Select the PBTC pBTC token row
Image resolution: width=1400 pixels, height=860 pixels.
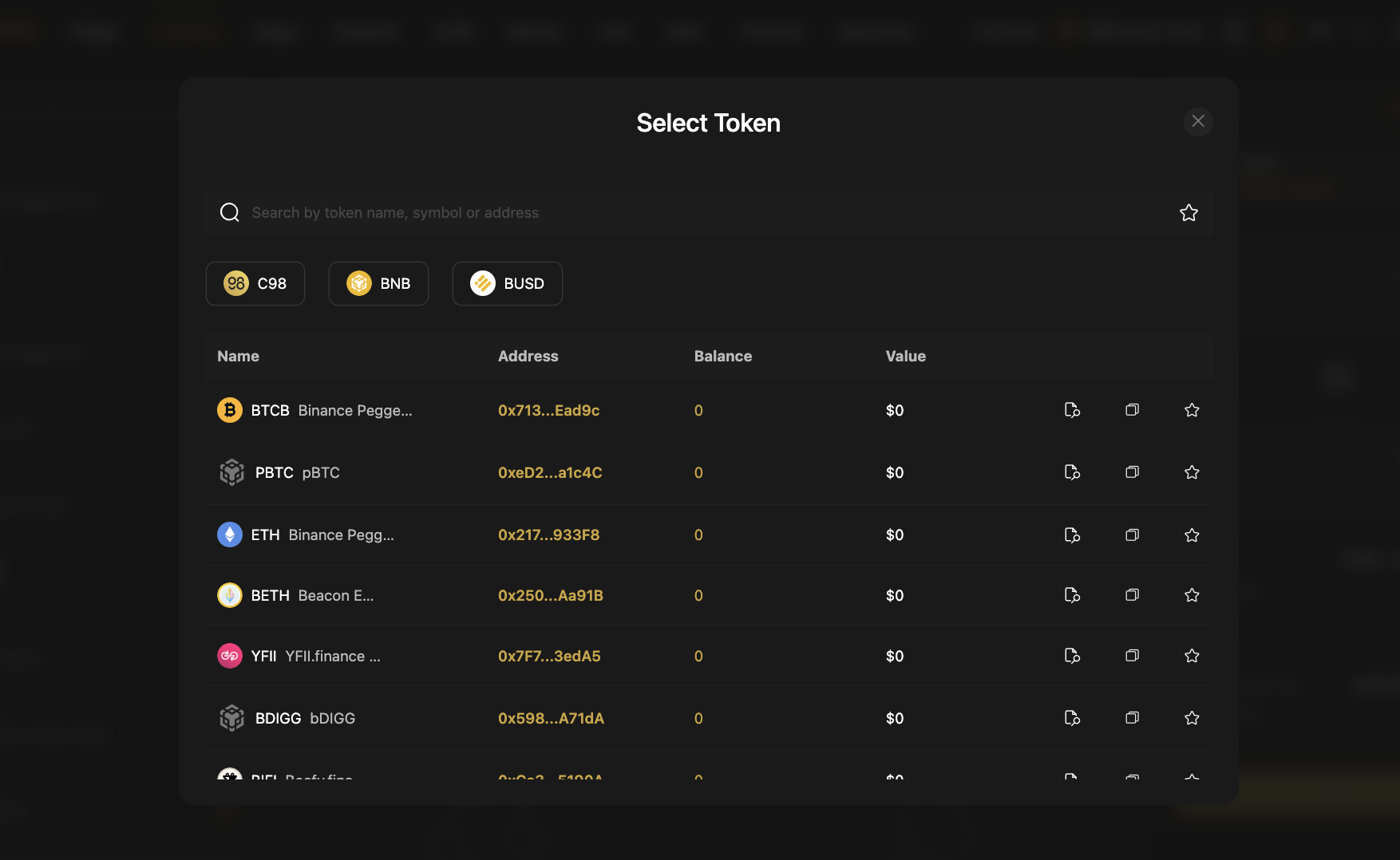tap(297, 472)
